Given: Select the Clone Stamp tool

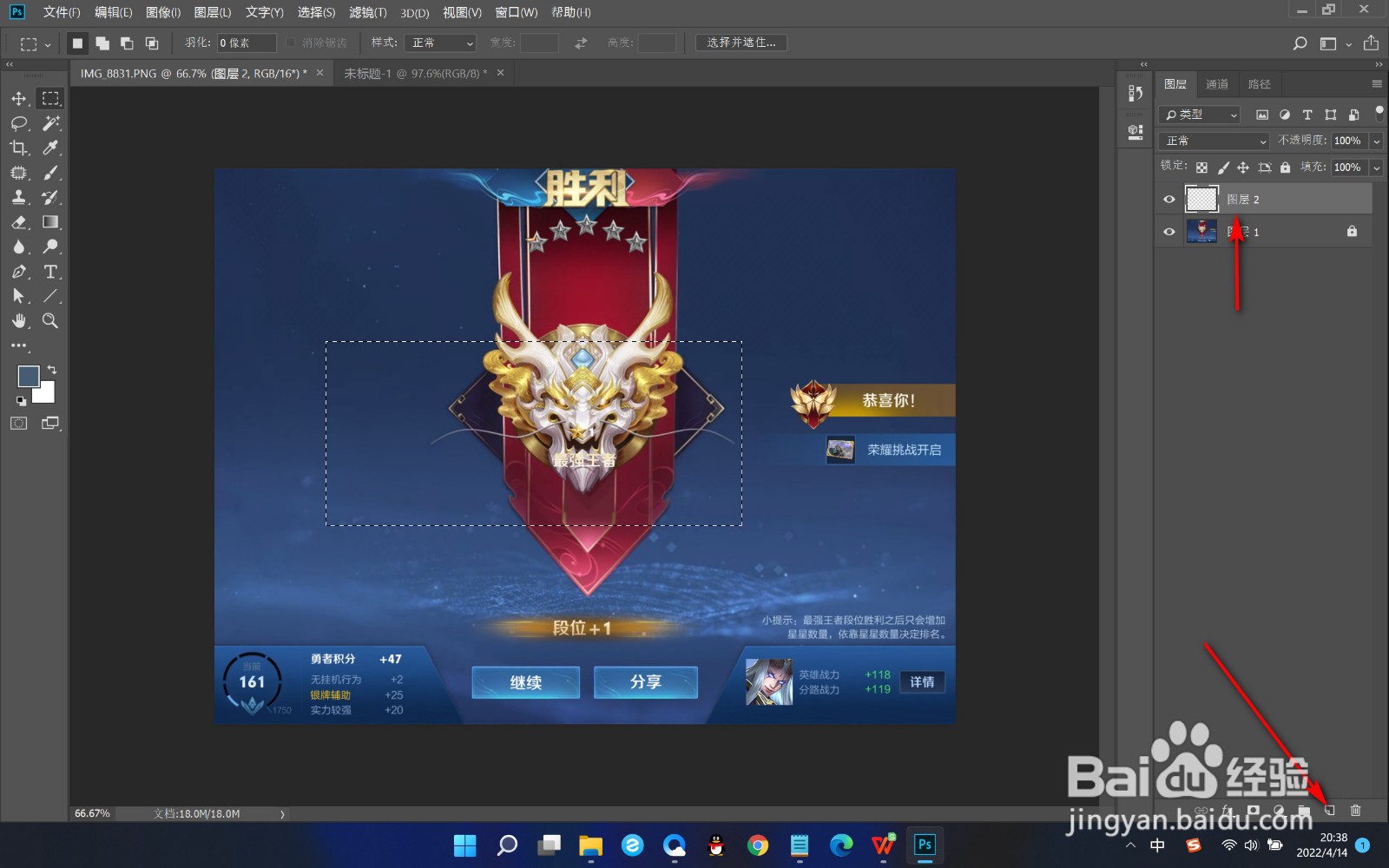Looking at the screenshot, I should pos(18,197).
